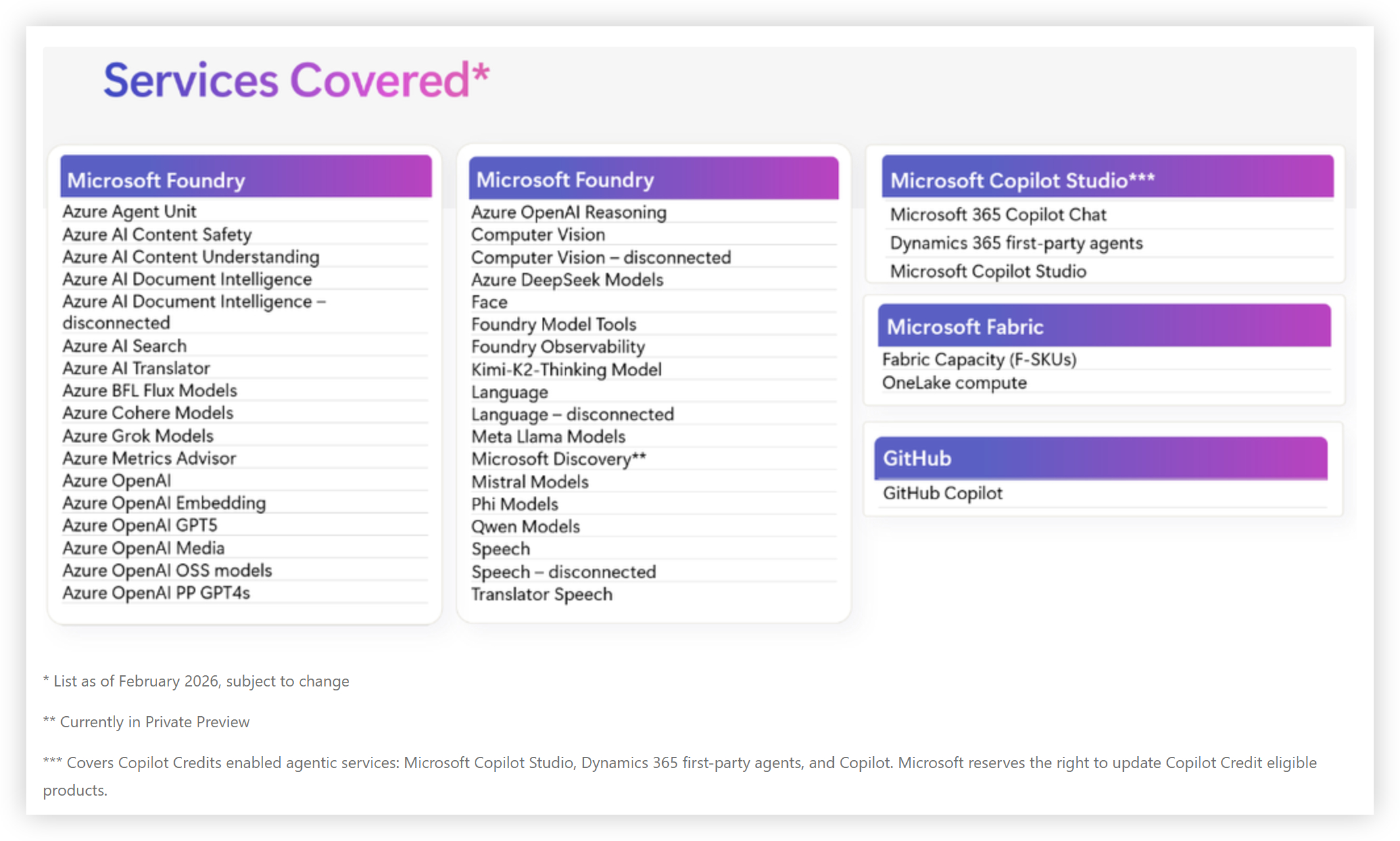
Task: Select the Azure Agent Unit entry
Action: tap(130, 211)
